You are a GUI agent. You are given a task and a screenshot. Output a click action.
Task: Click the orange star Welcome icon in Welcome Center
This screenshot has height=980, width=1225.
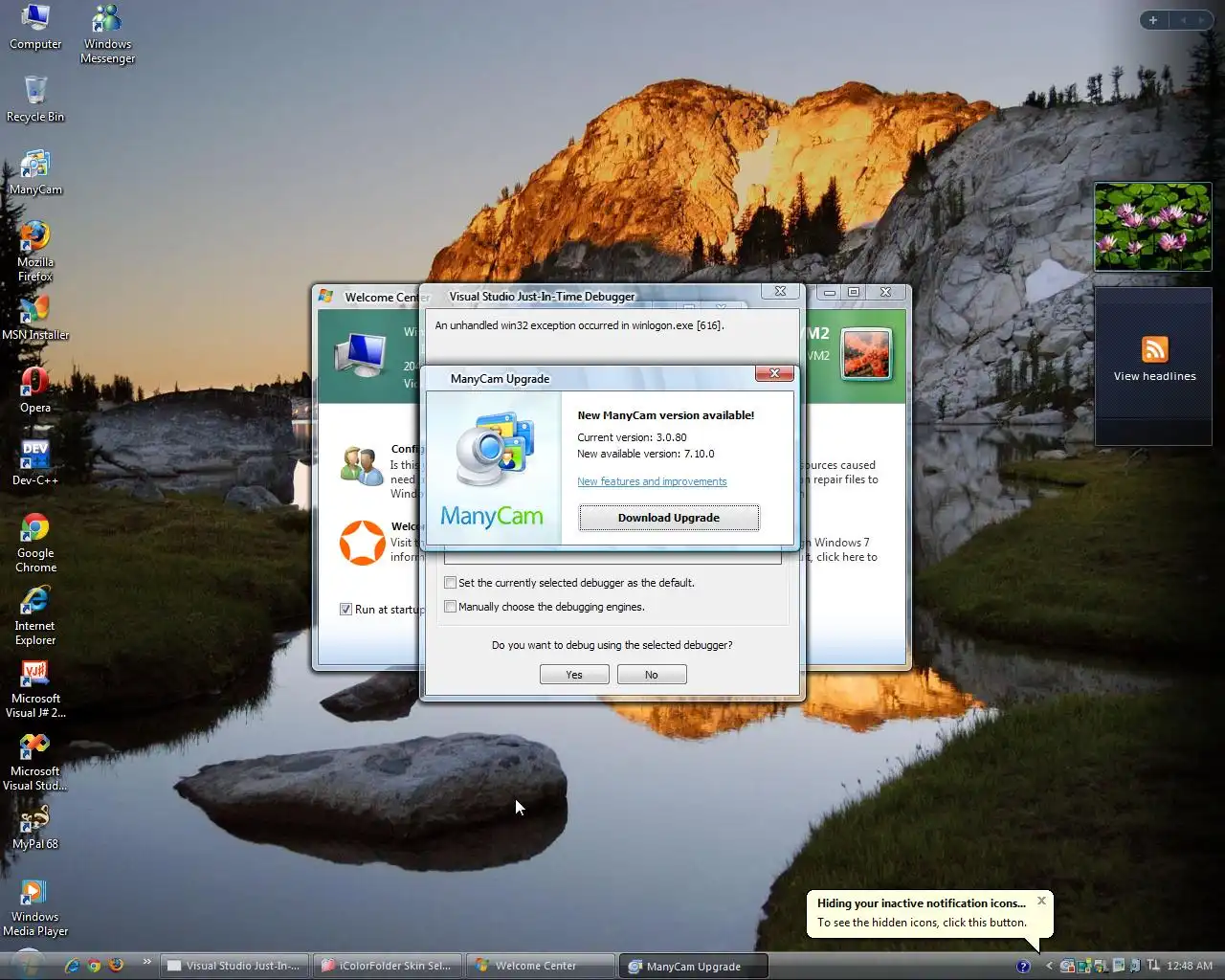(363, 543)
